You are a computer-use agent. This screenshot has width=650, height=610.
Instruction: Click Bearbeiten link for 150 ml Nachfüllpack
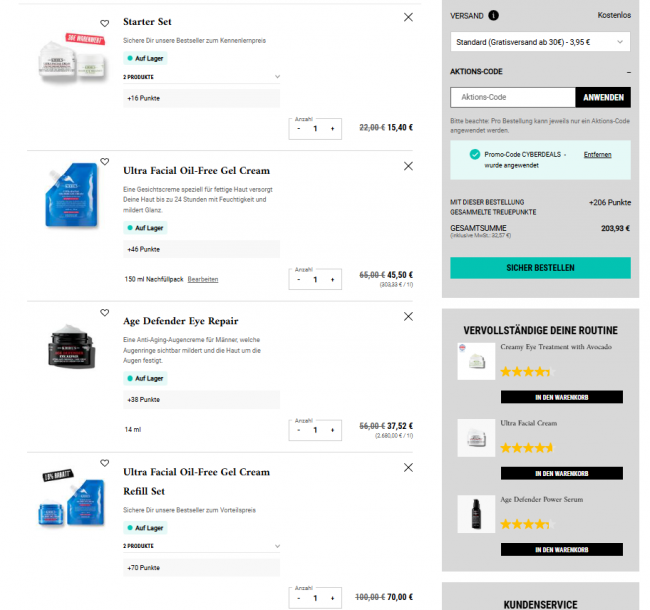(x=203, y=279)
